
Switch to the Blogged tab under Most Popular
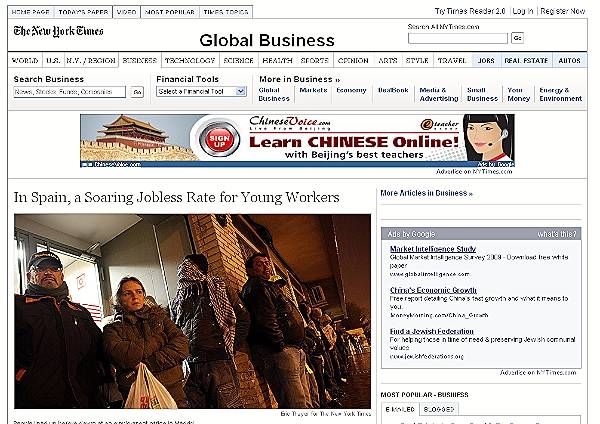pyautogui.click(x=438, y=409)
